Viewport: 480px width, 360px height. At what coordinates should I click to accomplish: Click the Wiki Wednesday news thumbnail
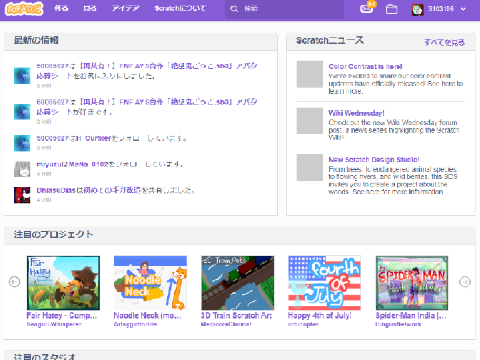tap(310, 121)
